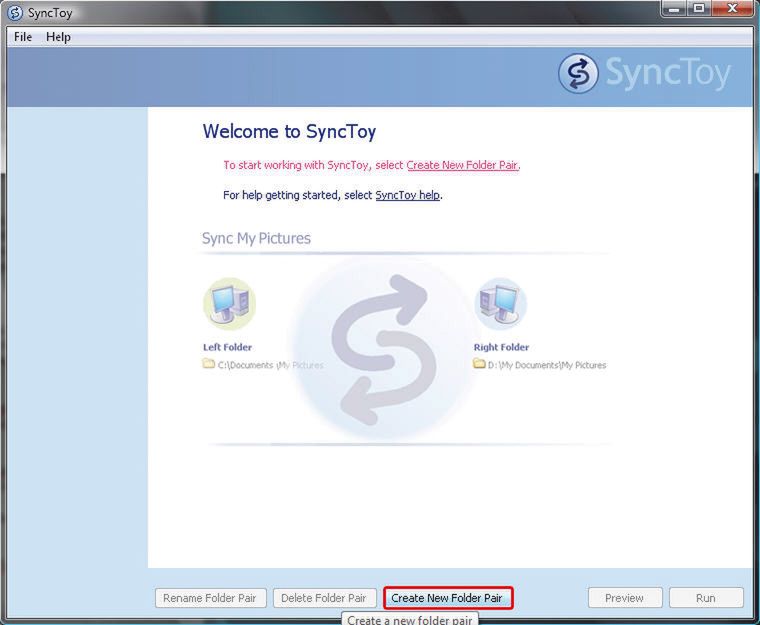Screen dimensions: 760x625
Task: Click the large sync arrows graphic
Action: click(384, 349)
